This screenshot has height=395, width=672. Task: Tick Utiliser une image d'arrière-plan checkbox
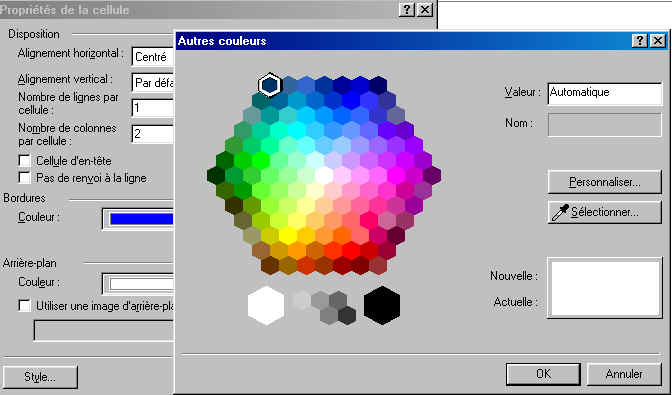24,305
